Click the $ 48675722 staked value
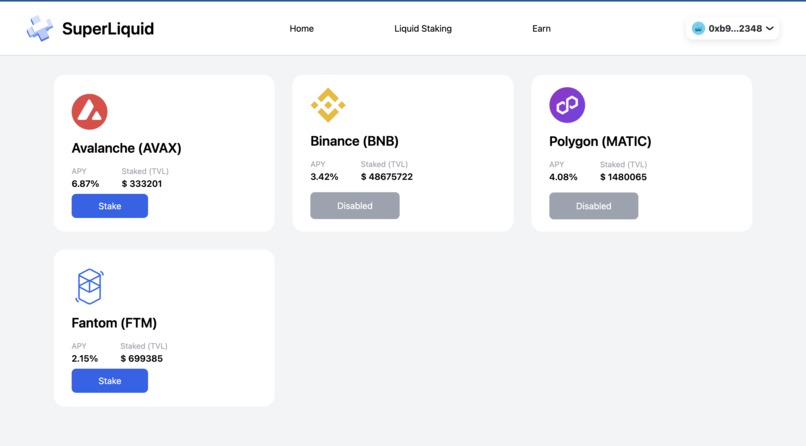806x446 pixels. coord(387,177)
